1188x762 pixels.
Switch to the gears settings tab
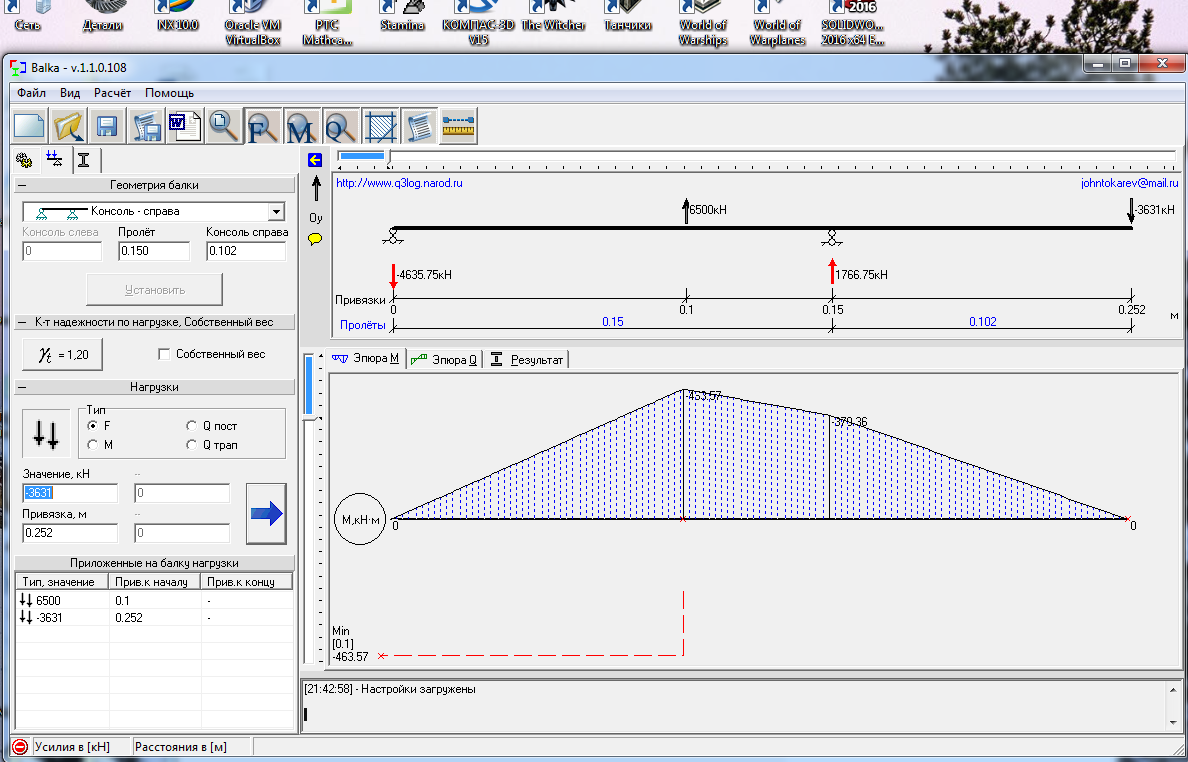coord(24,160)
